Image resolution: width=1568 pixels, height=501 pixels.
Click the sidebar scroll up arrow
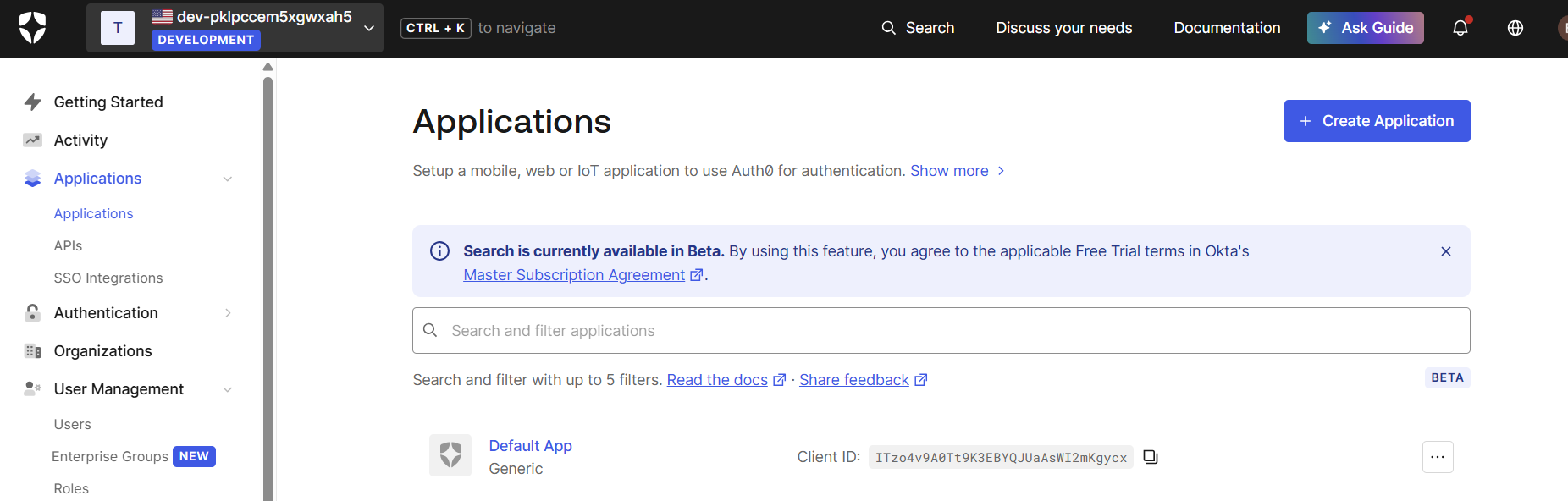268,67
